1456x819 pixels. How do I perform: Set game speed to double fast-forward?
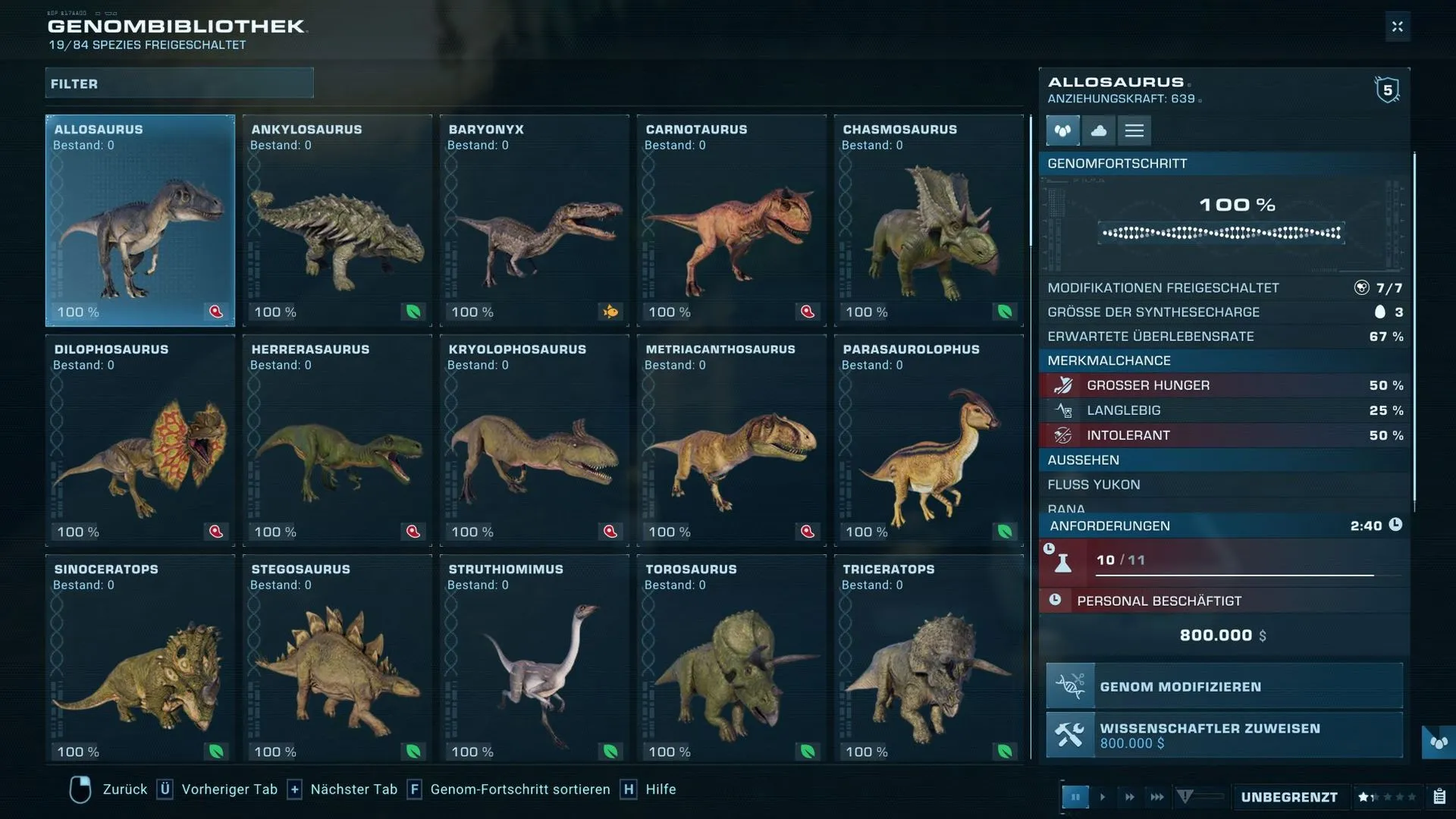click(x=1129, y=797)
